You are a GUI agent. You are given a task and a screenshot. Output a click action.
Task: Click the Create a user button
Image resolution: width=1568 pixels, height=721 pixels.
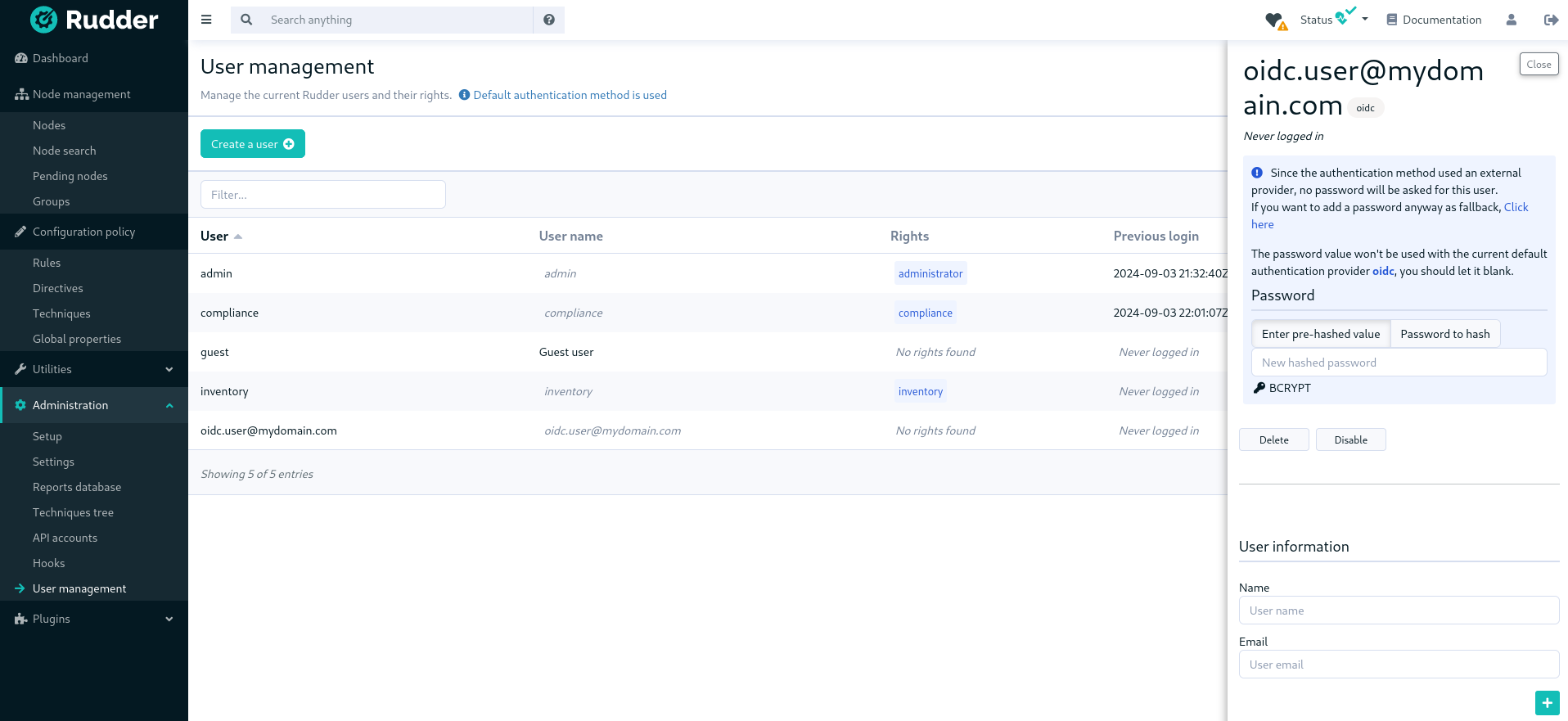(x=252, y=144)
